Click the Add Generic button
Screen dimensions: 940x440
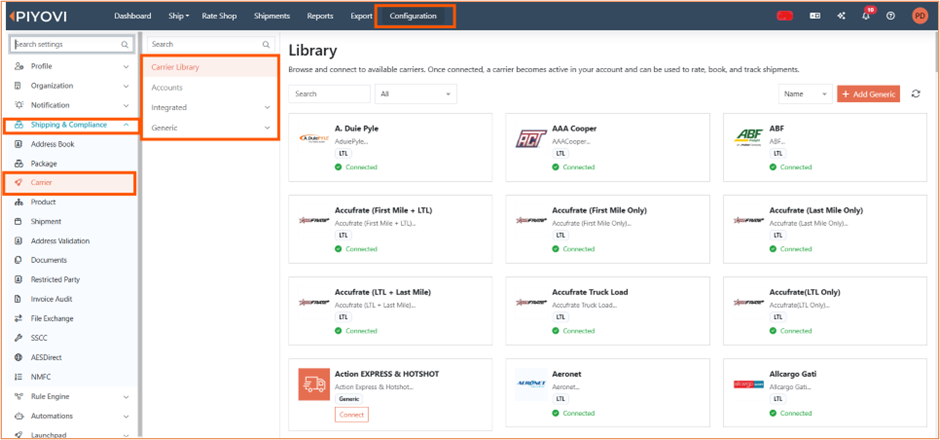coord(869,94)
